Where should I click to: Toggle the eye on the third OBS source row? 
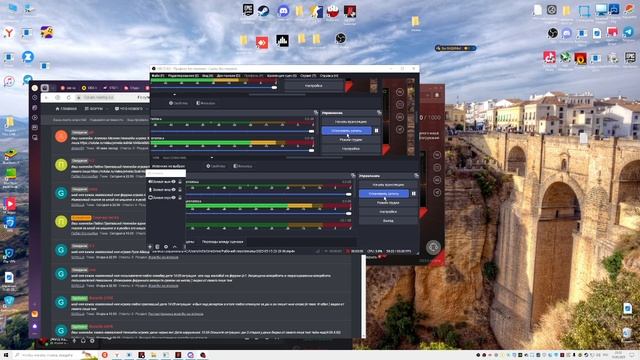(x=173, y=197)
